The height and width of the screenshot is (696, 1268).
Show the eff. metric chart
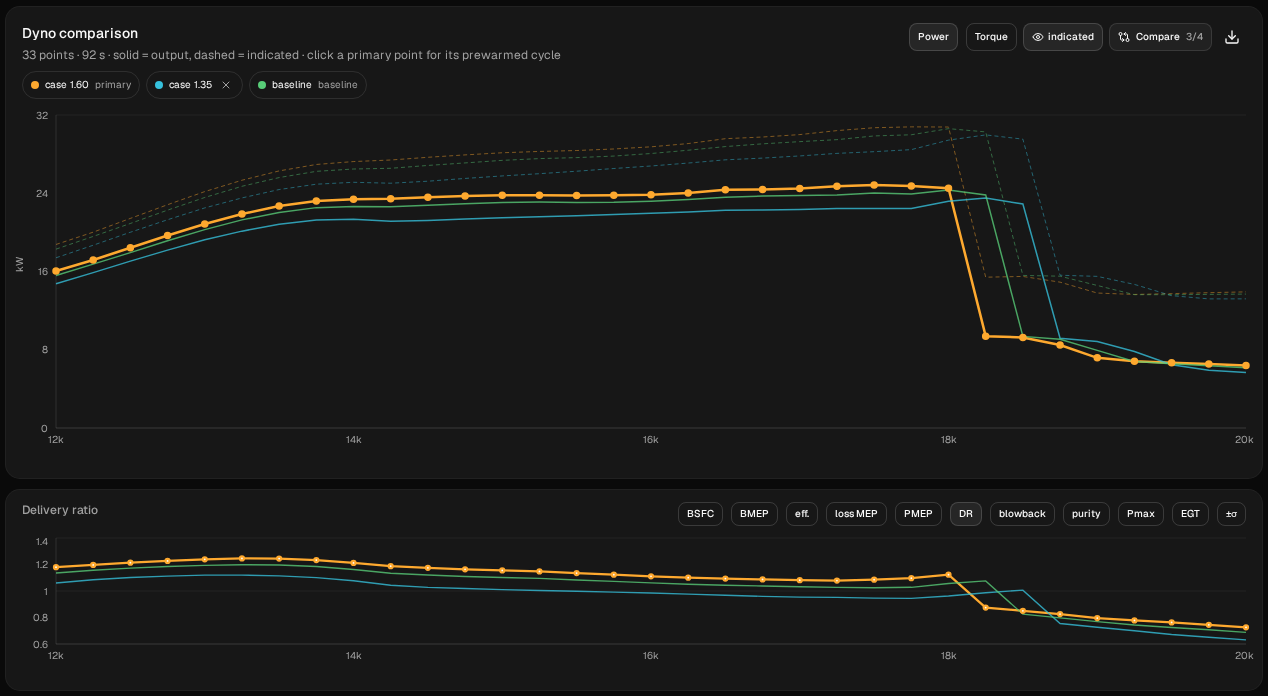tap(802, 514)
